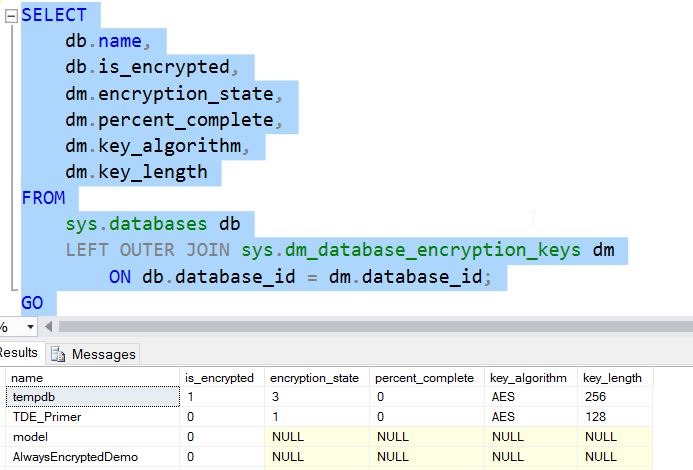
Task: Switch to the Messages tab
Action: pos(103,354)
